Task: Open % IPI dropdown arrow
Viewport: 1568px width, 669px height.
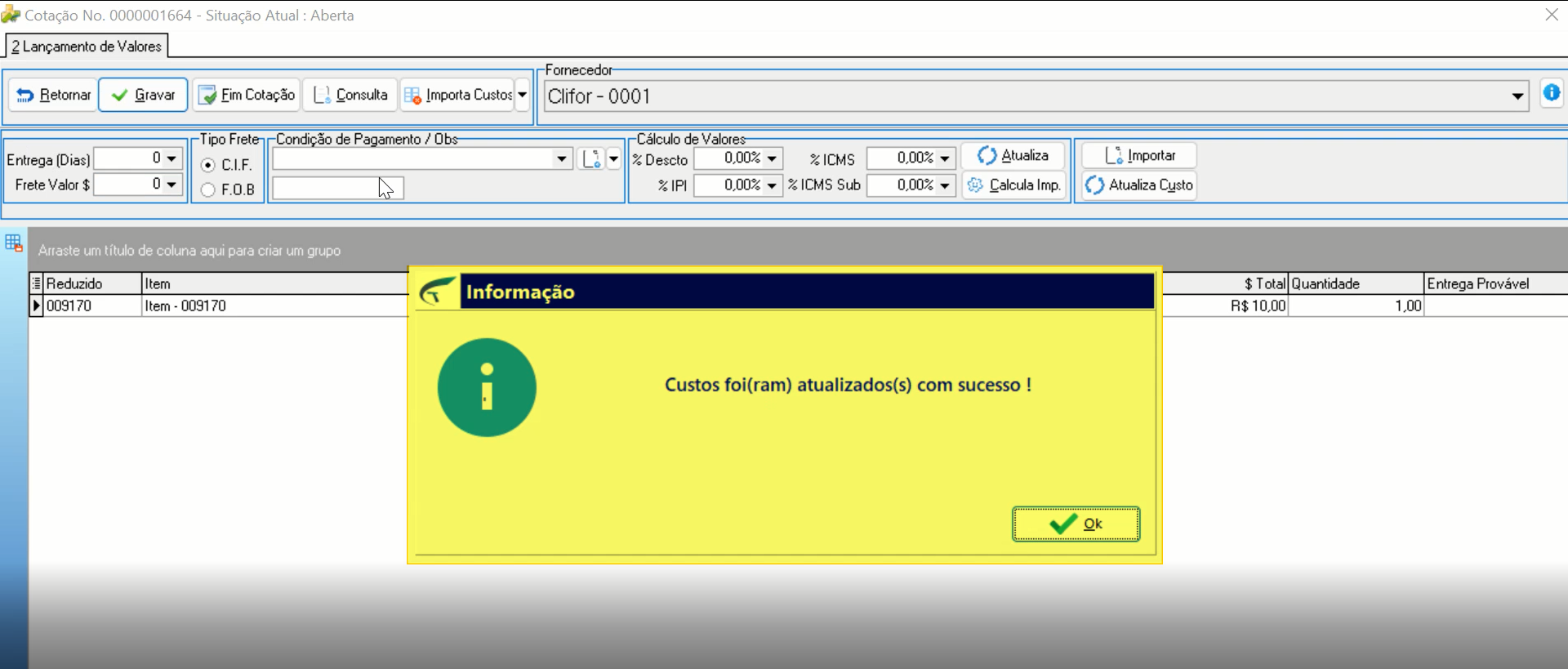Action: tap(772, 185)
